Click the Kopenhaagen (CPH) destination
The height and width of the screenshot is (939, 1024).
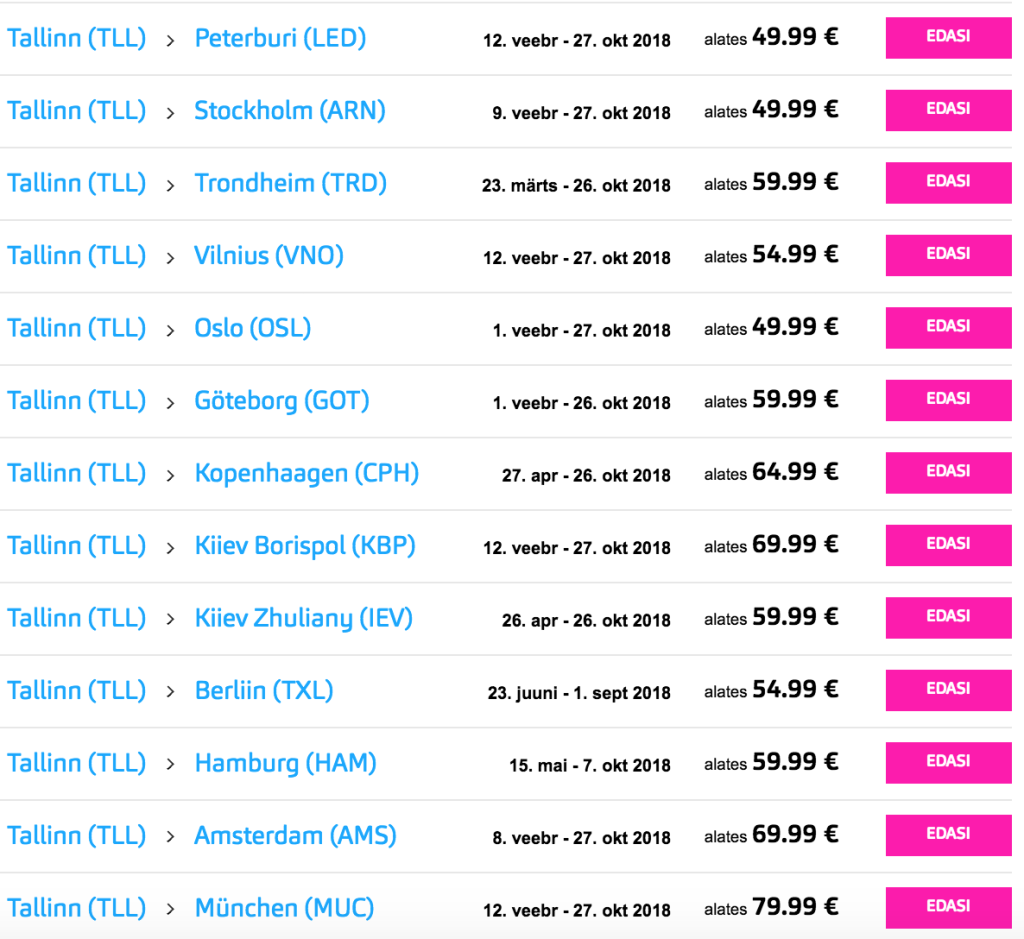306,473
